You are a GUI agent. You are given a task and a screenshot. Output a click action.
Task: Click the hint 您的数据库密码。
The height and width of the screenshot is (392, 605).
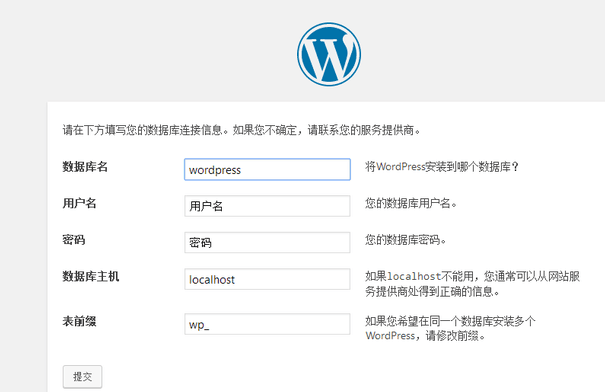406,240
